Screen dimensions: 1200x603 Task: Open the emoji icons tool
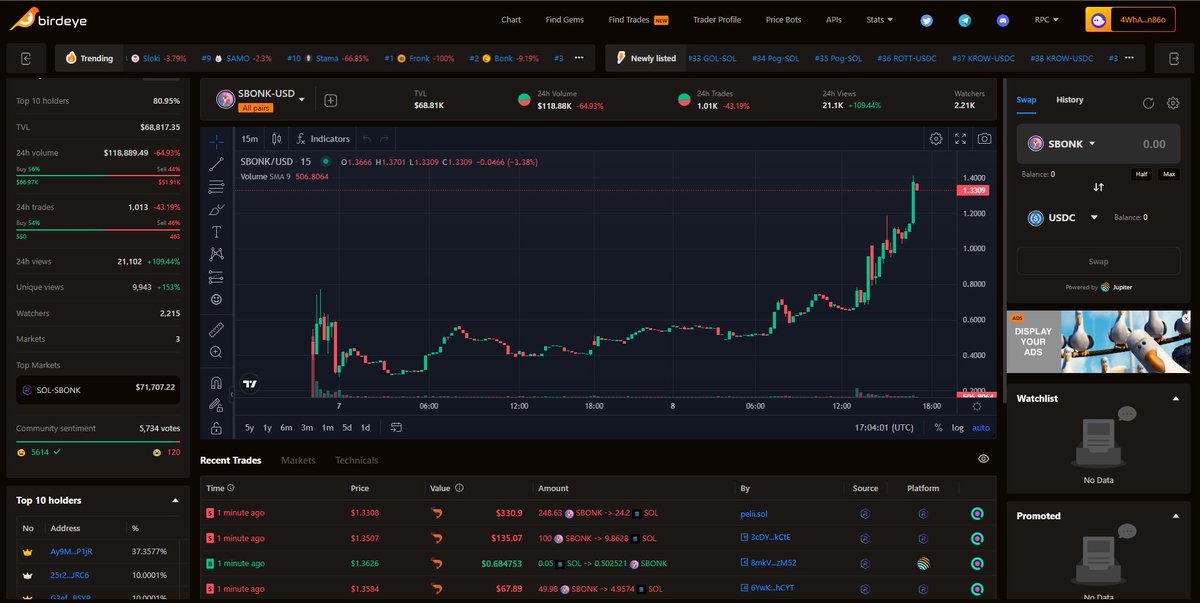point(217,299)
